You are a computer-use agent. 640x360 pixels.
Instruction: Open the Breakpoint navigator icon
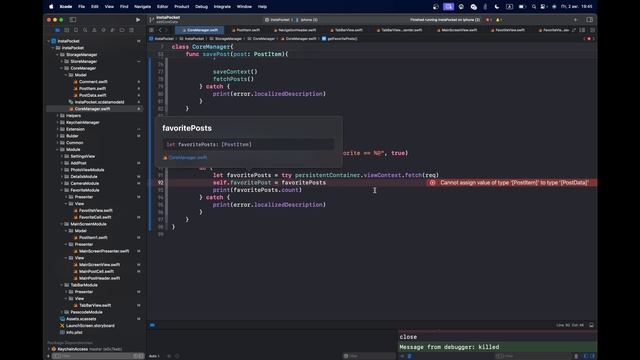(x=122, y=30)
